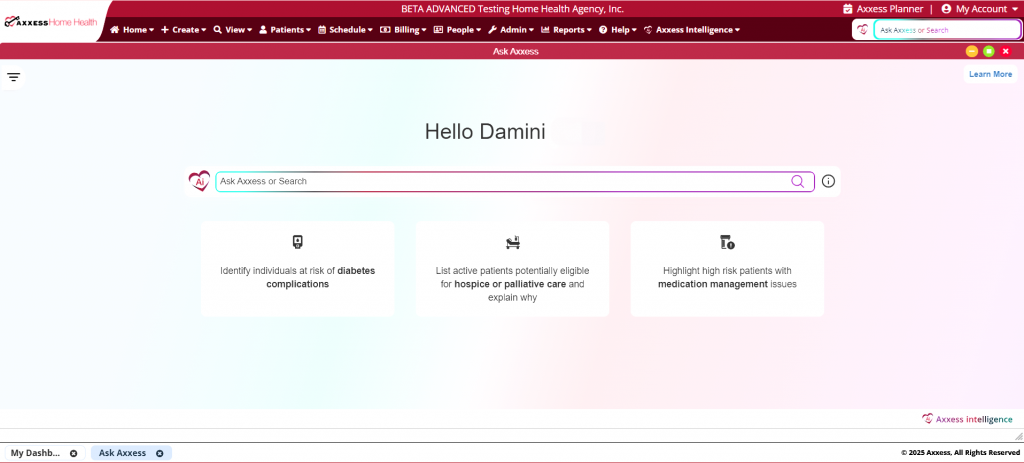The width and height of the screenshot is (1024, 463).
Task: Maximize the Ask Axxess window with green button
Action: [x=989, y=52]
